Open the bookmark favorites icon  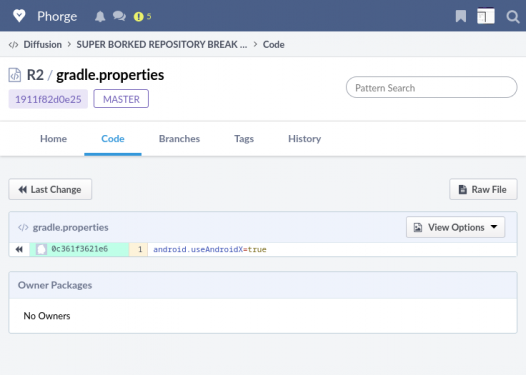[x=461, y=16]
